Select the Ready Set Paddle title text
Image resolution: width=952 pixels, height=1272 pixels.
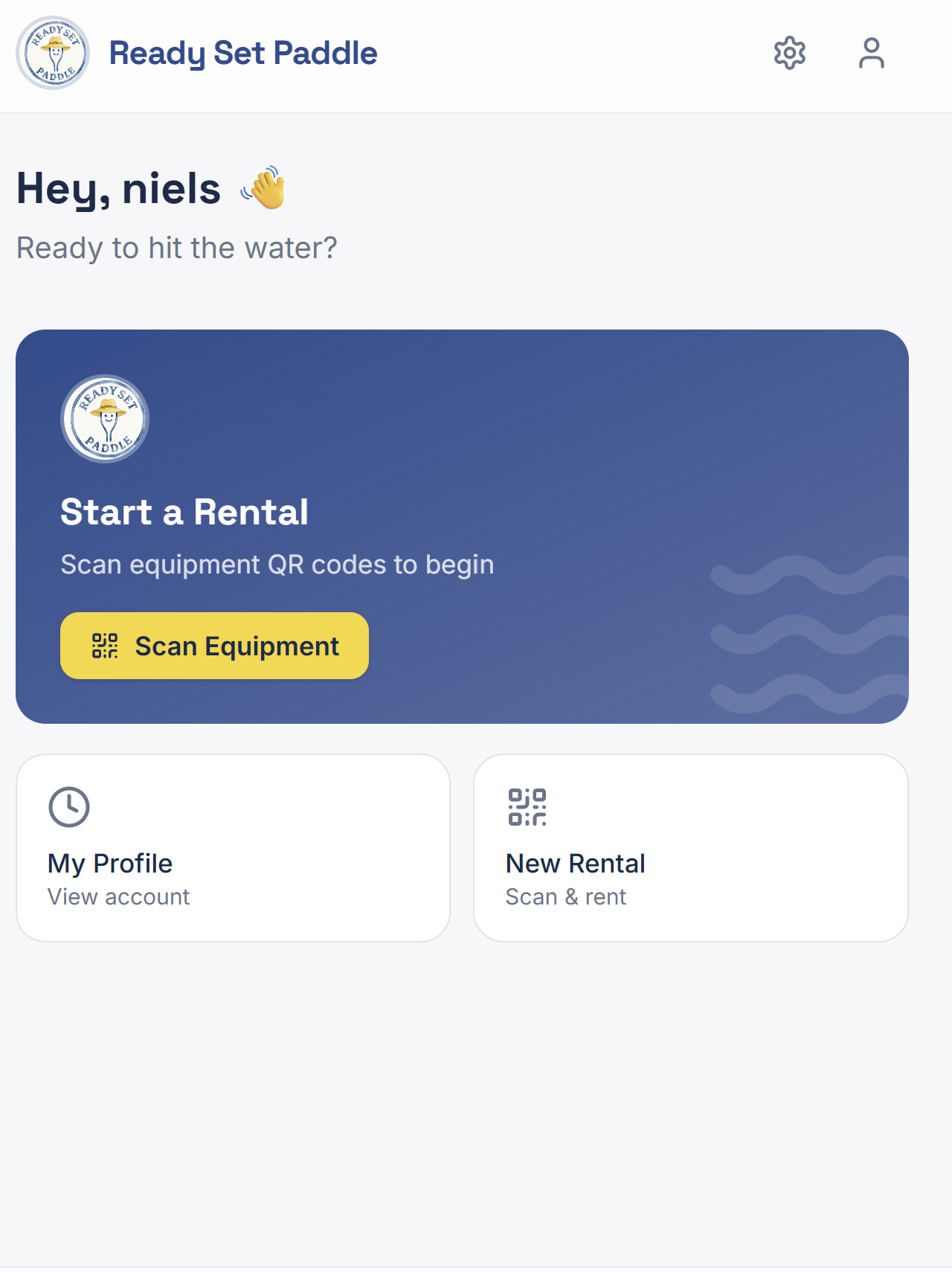click(242, 52)
